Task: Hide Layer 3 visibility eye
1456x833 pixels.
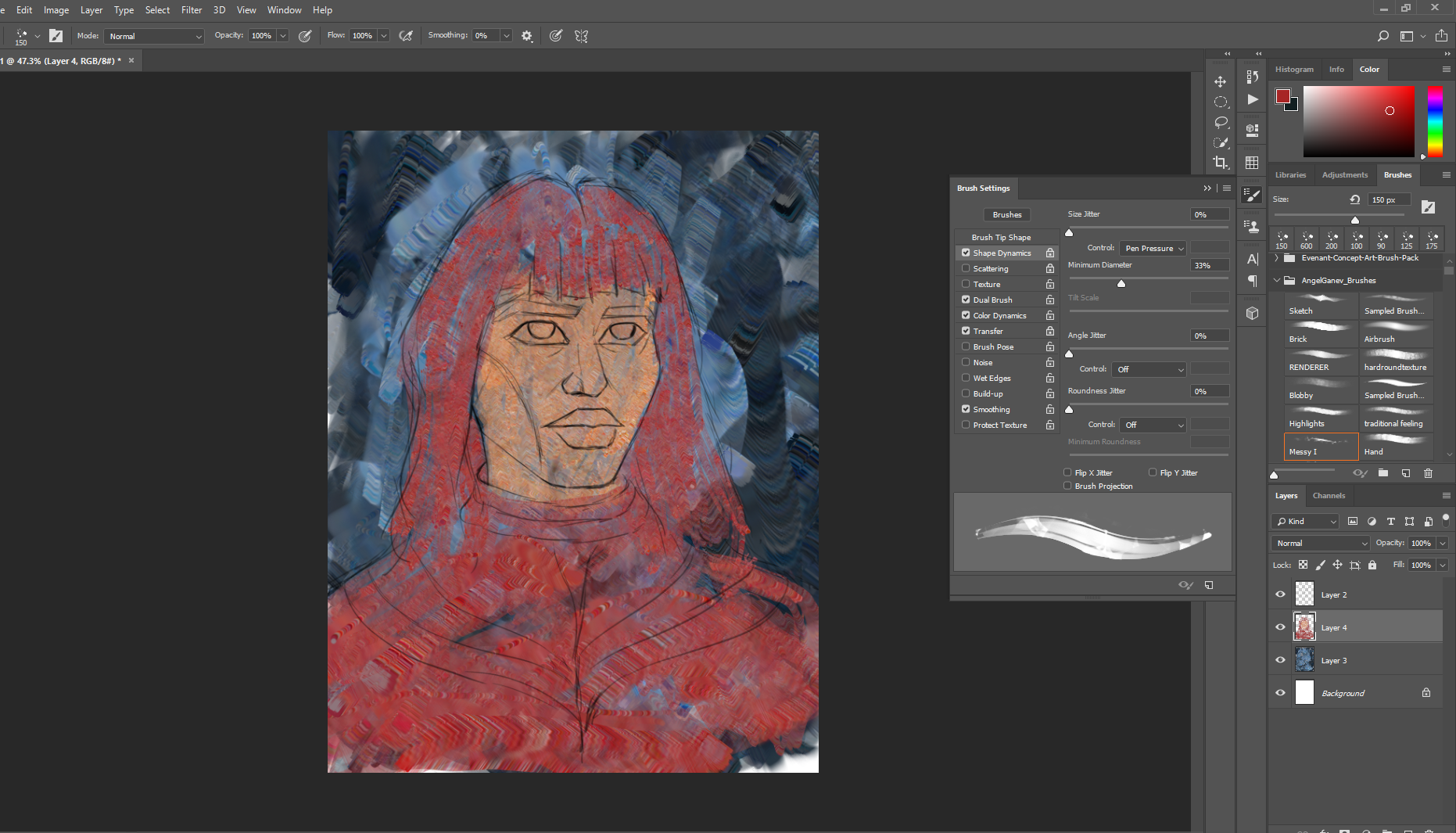Action: point(1280,660)
